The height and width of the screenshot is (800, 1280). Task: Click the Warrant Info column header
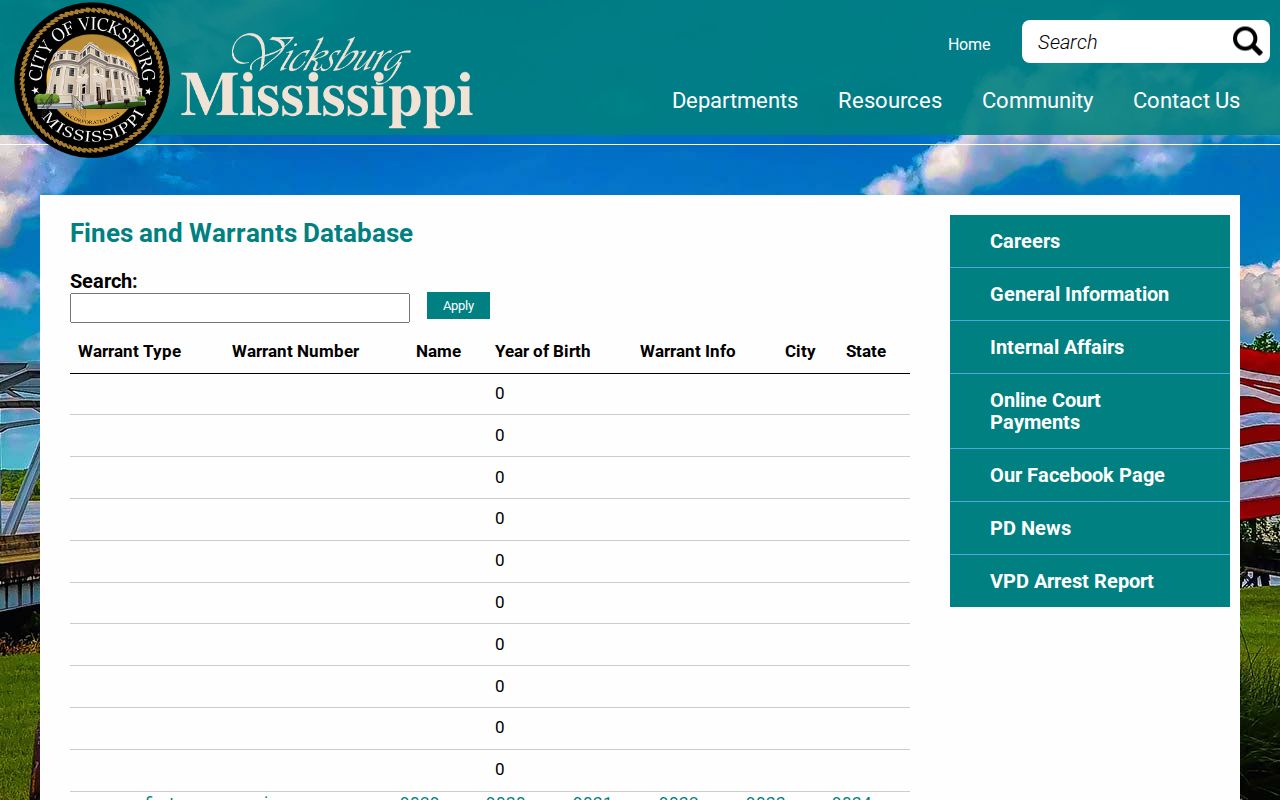pyautogui.click(x=687, y=351)
